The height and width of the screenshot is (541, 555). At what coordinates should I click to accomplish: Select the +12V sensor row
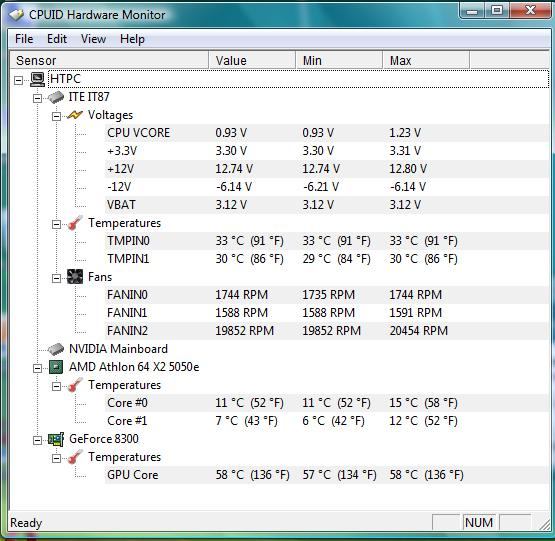pos(327,169)
